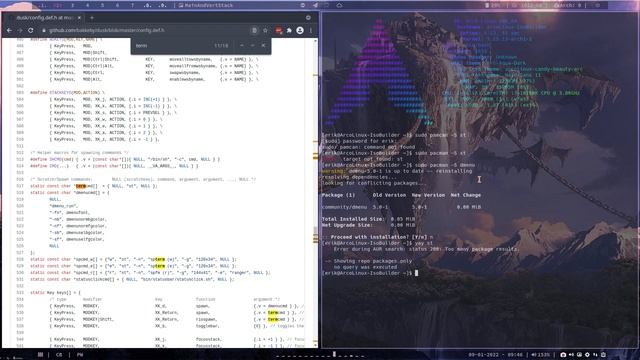Switch to workspace 7 in top bar

pos(132,5)
